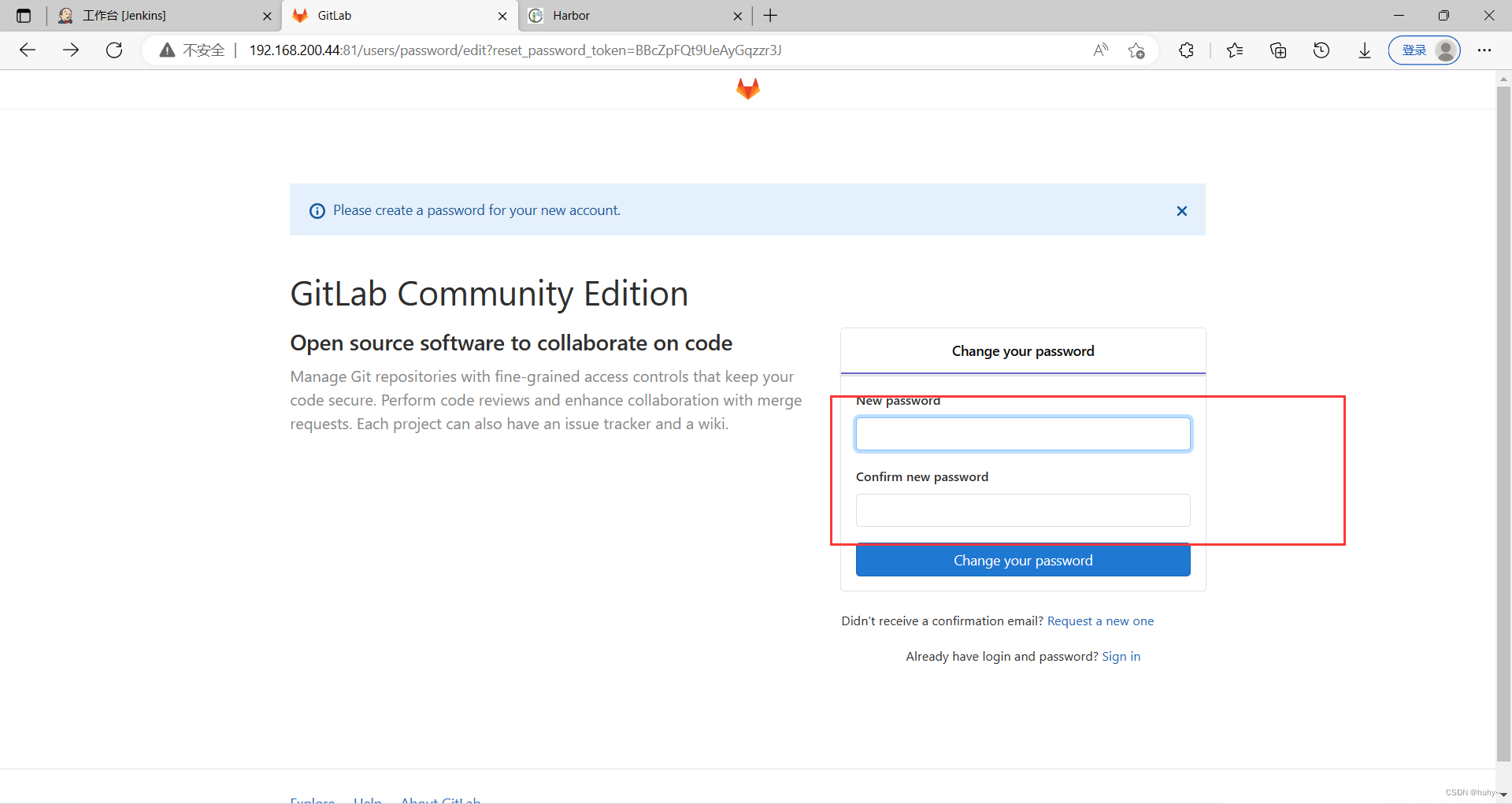Close the Jenkins tab
Screen dimensions: 1512x804
[x=267, y=16]
